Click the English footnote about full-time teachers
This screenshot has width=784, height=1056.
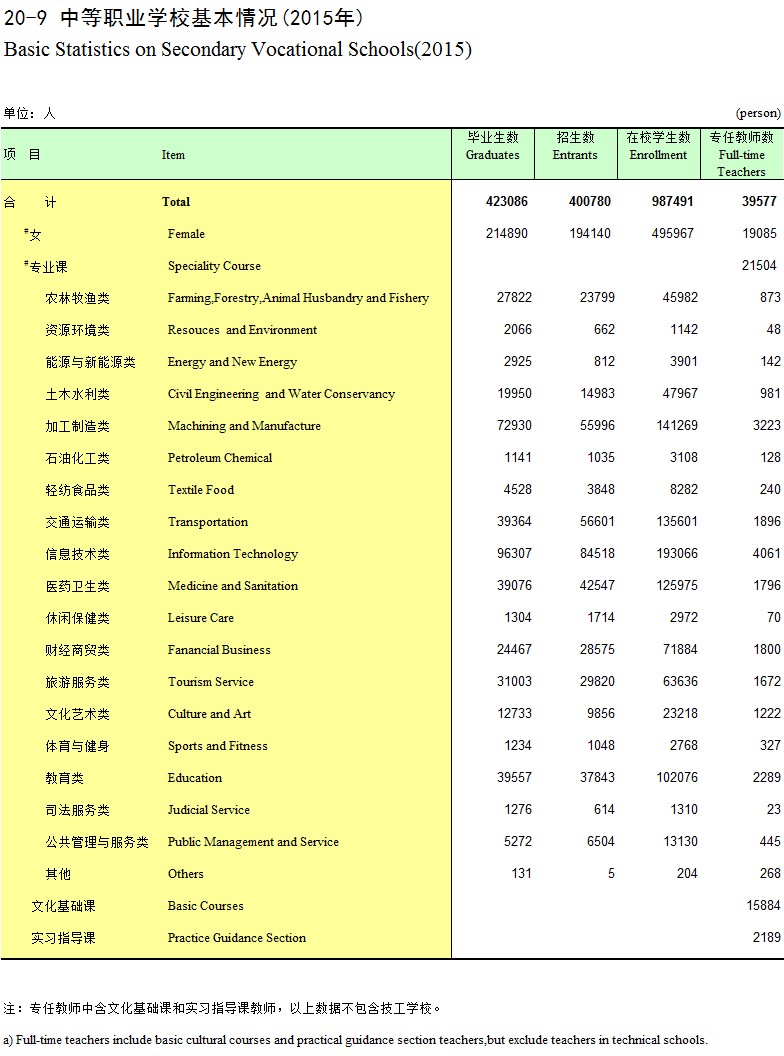pos(356,1040)
